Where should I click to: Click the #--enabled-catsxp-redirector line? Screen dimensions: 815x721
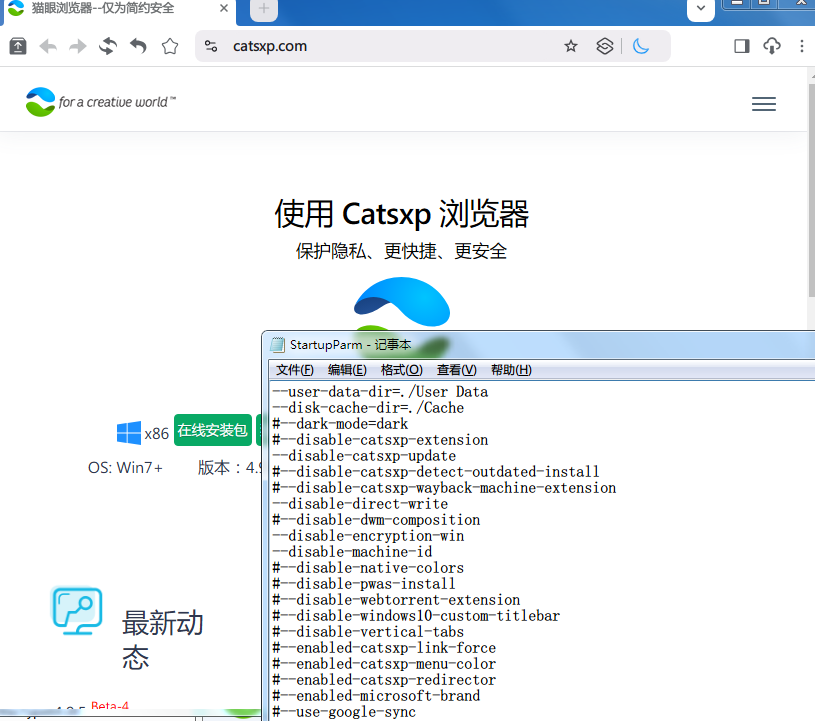384,680
